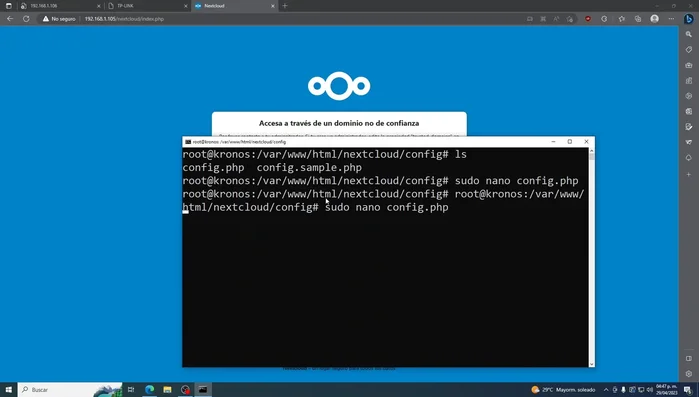Image resolution: width=699 pixels, height=397 pixels.
Task: Click the 'config.sample.php' text in terminal
Action: tap(309, 168)
